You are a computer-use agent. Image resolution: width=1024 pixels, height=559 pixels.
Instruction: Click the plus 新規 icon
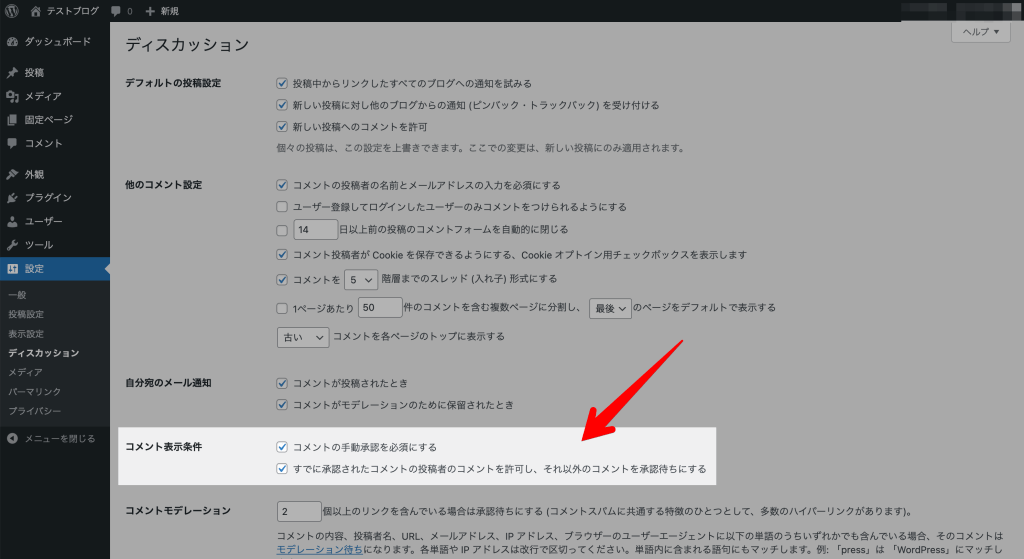tap(150, 11)
